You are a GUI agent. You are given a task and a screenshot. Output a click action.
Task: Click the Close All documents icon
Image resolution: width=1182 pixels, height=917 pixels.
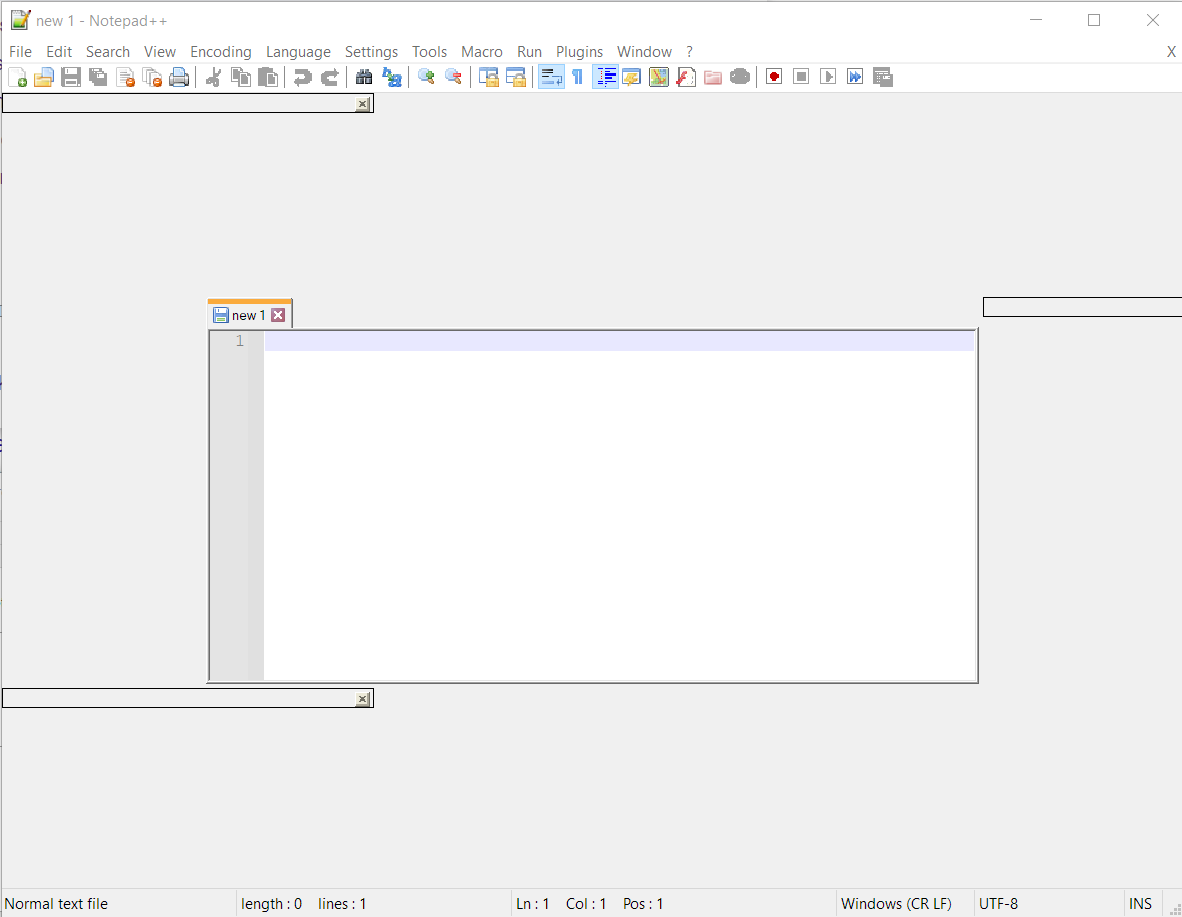152,77
